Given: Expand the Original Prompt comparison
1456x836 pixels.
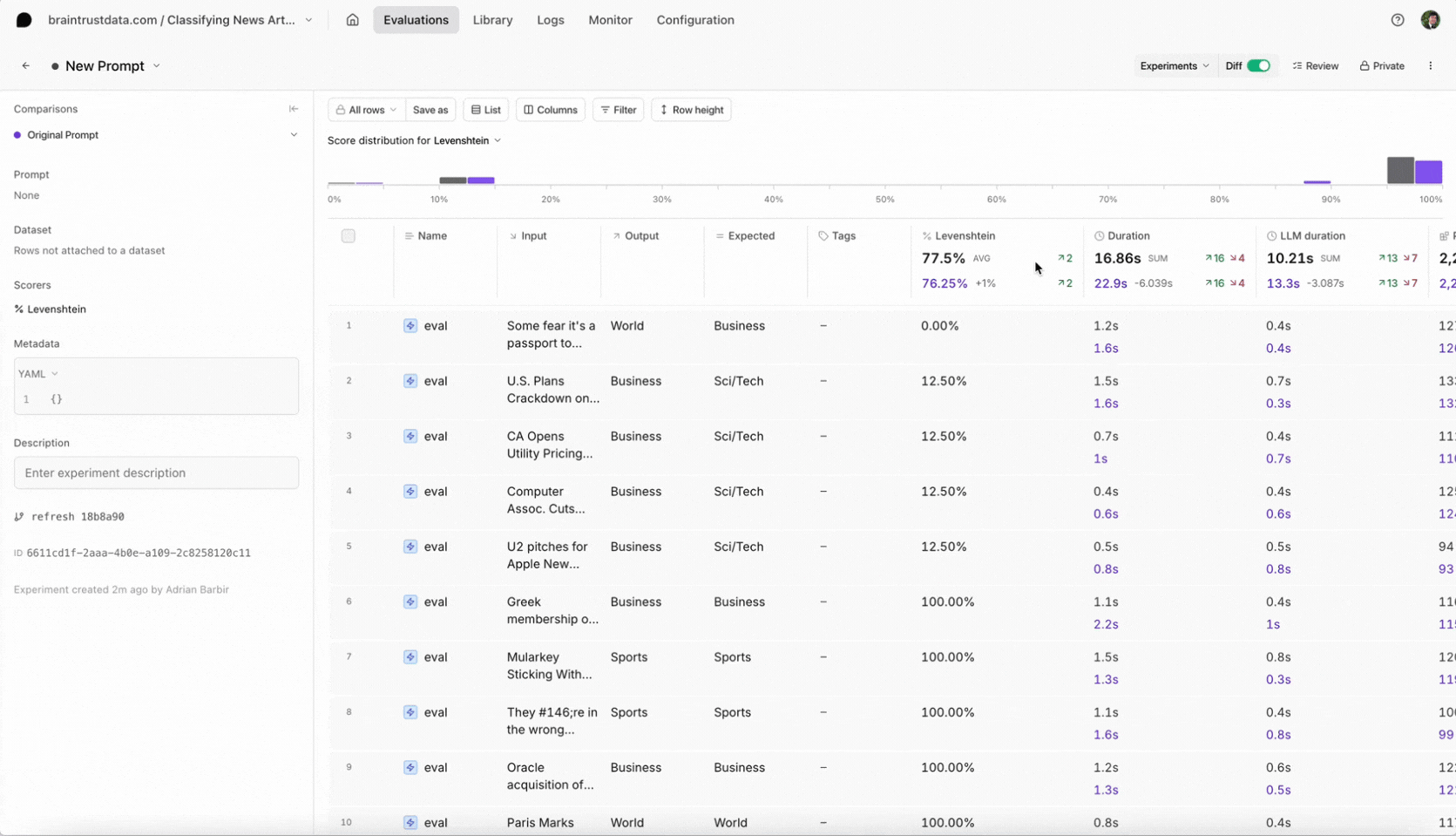Looking at the screenshot, I should pyautogui.click(x=294, y=135).
